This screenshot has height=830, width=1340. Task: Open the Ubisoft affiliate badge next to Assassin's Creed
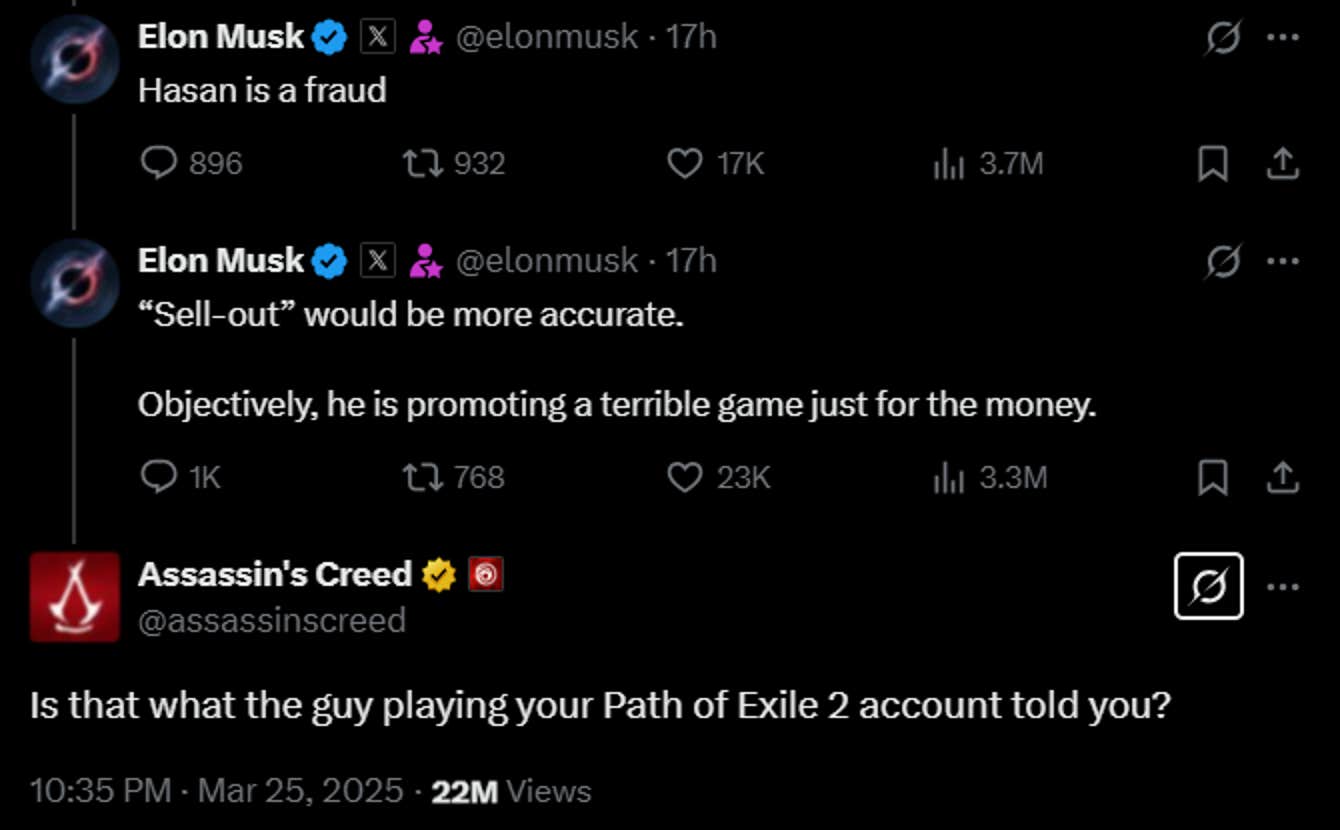coord(486,575)
